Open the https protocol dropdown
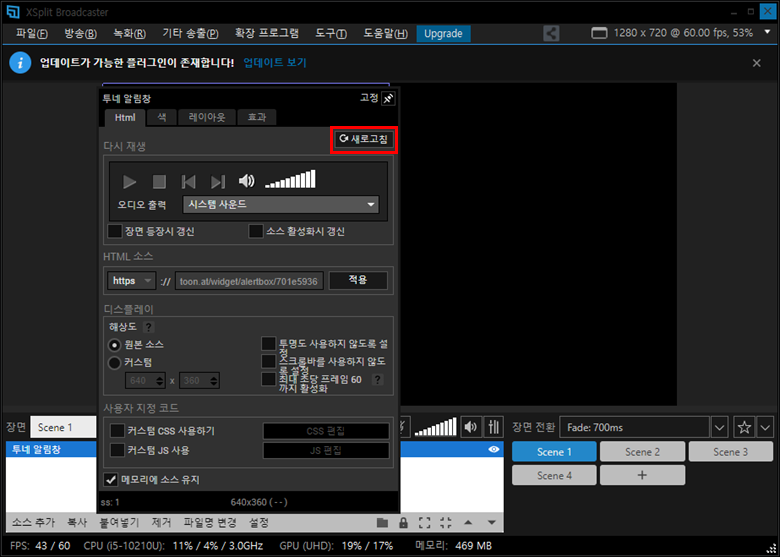The image size is (780, 557). pos(132,281)
